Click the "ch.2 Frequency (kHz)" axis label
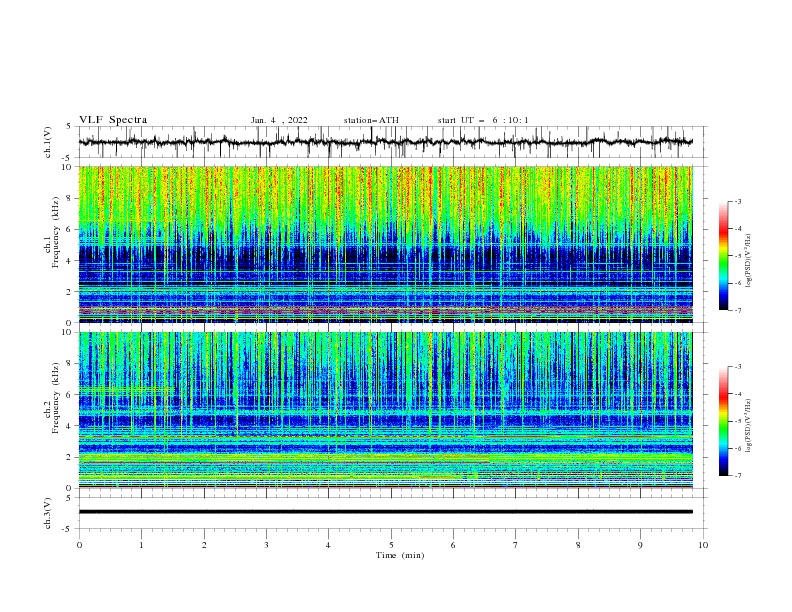The height and width of the screenshot is (612, 792). pyautogui.click(x=52, y=398)
